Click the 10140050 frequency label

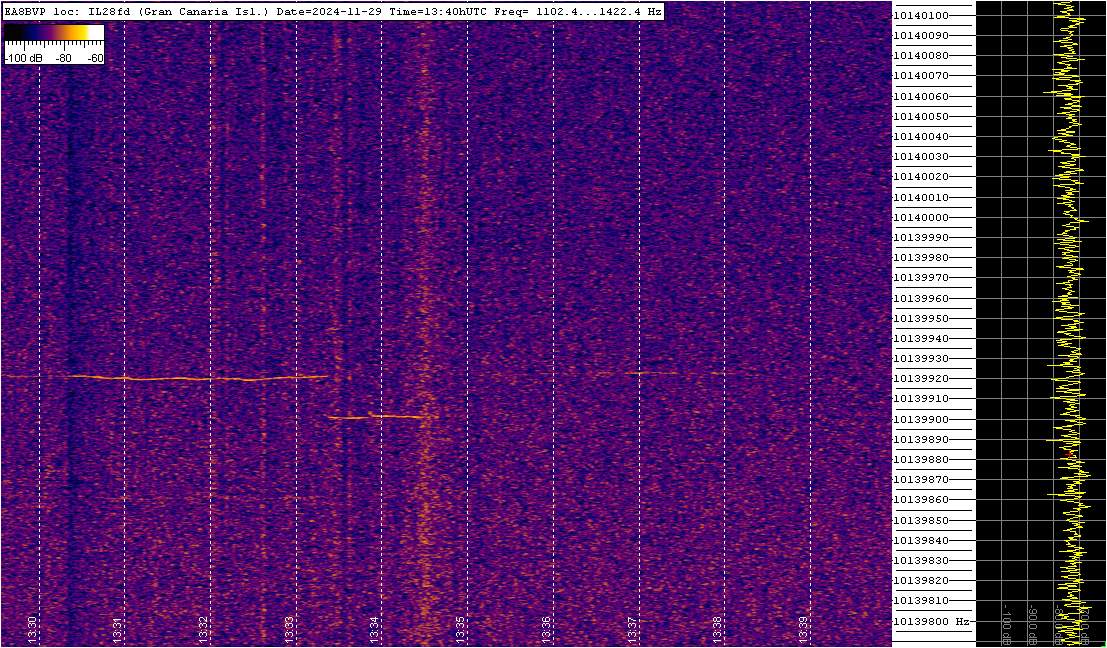click(921, 116)
